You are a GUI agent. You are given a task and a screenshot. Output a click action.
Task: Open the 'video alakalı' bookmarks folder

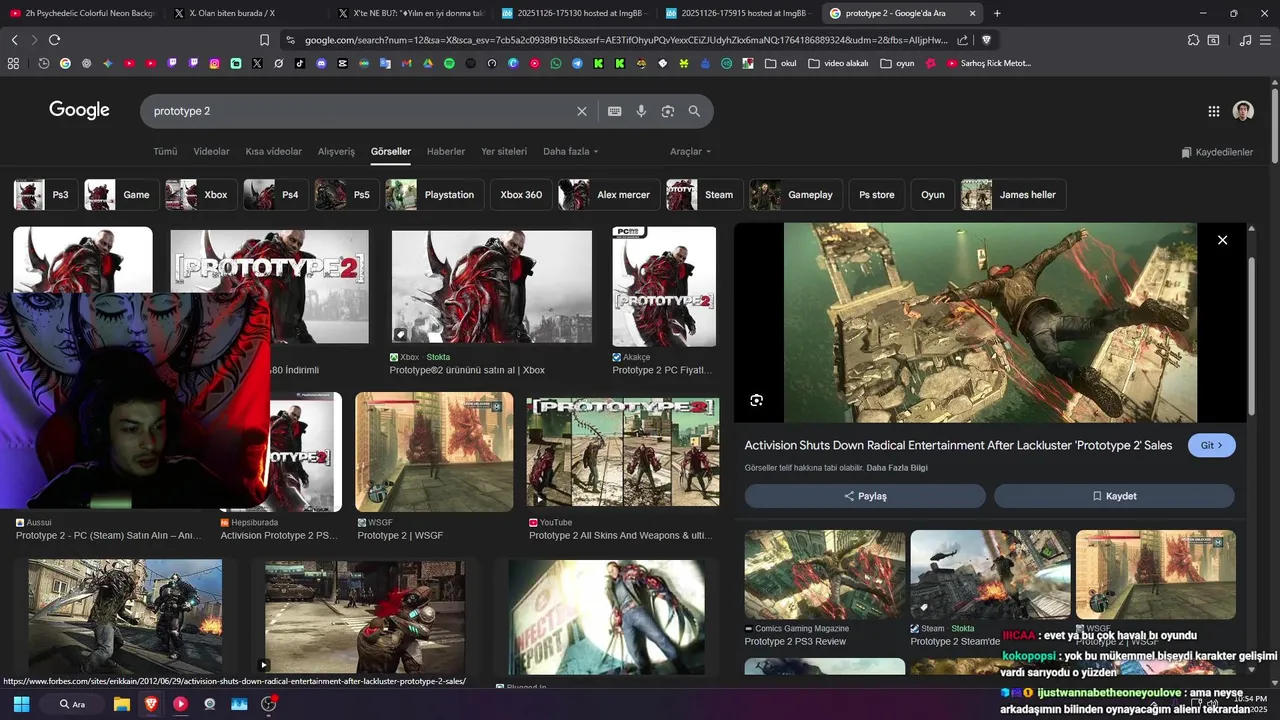(838, 63)
